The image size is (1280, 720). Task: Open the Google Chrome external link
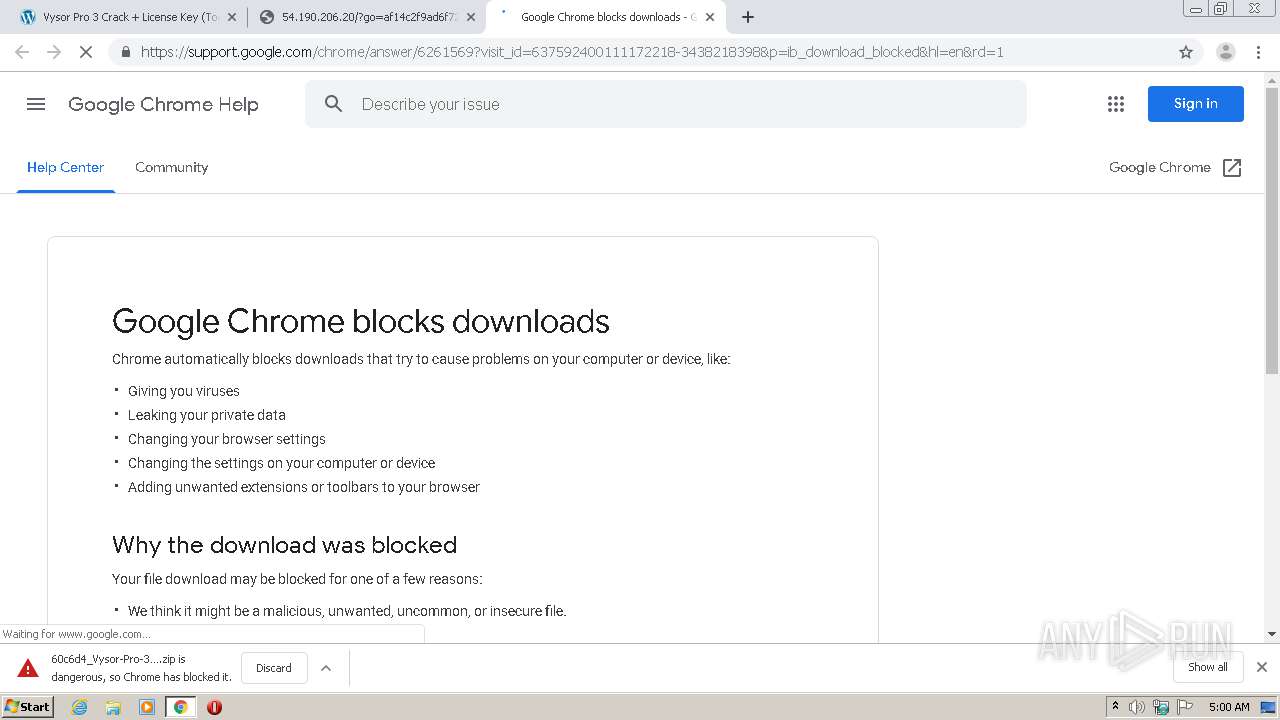click(x=1176, y=167)
